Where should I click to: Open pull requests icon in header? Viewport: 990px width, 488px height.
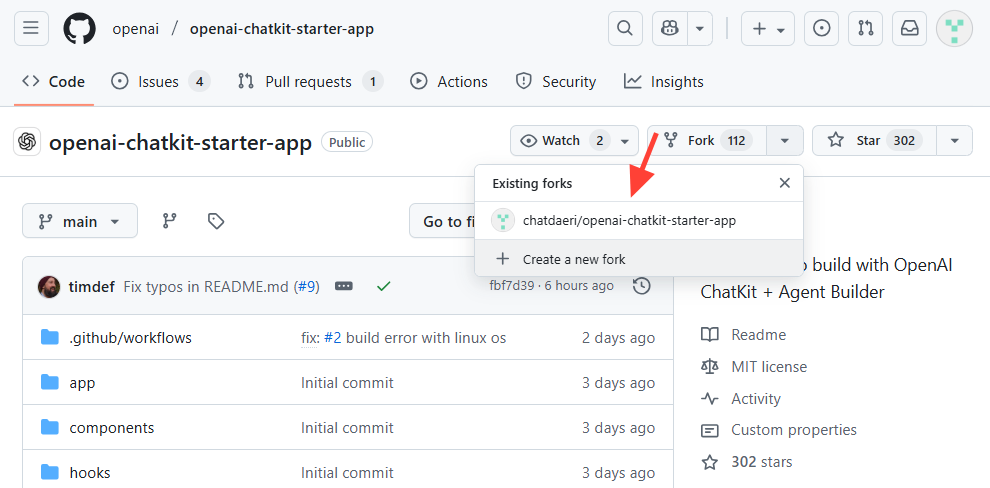click(866, 29)
